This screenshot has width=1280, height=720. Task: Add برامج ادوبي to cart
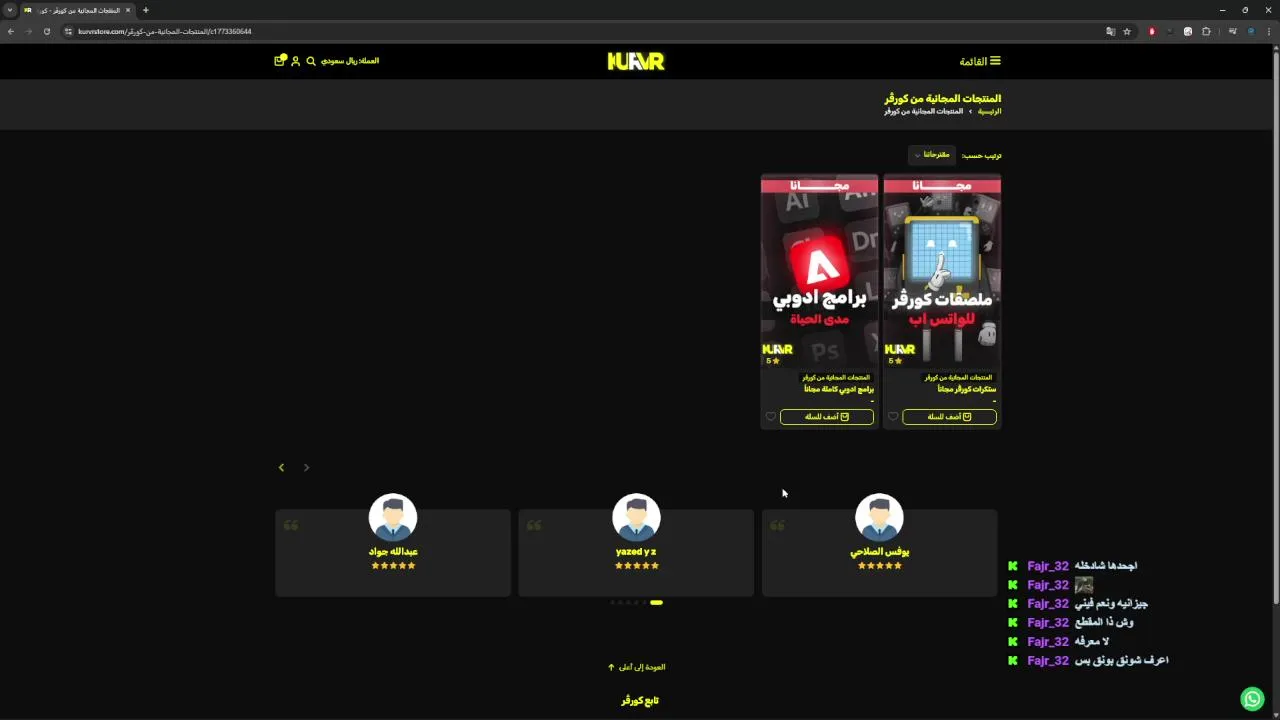826,417
